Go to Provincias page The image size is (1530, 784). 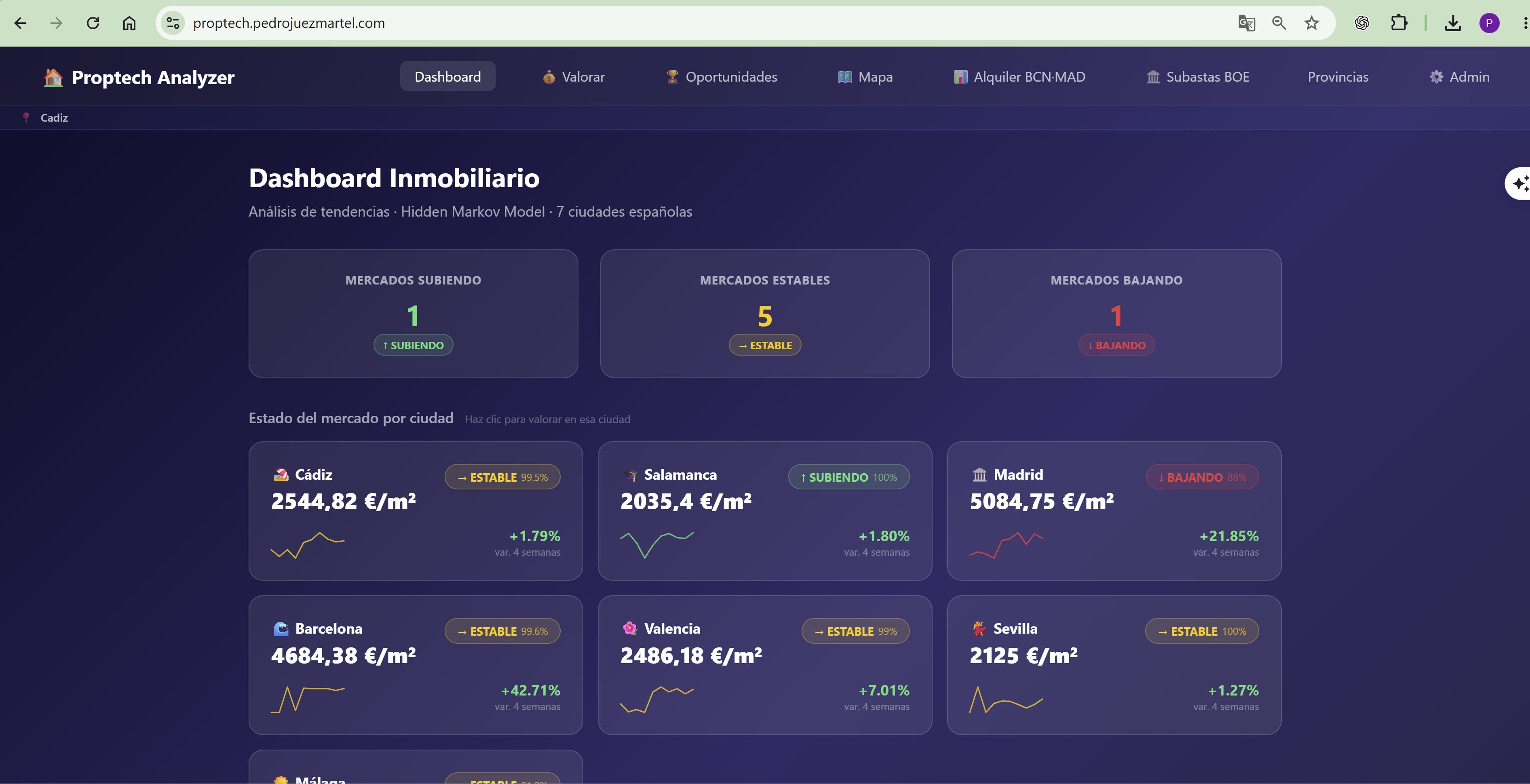pos(1338,77)
